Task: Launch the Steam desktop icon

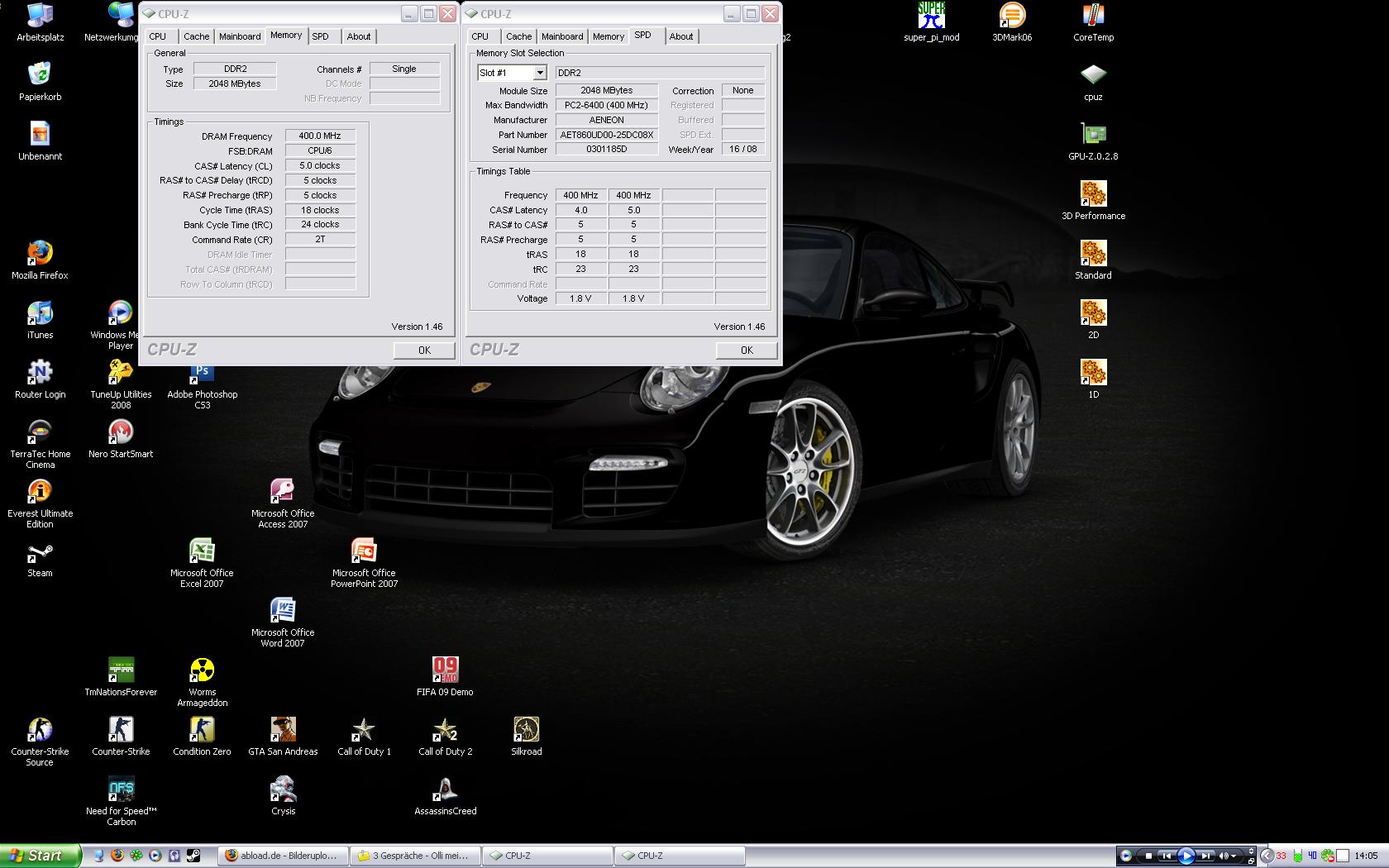Action: pyautogui.click(x=40, y=552)
